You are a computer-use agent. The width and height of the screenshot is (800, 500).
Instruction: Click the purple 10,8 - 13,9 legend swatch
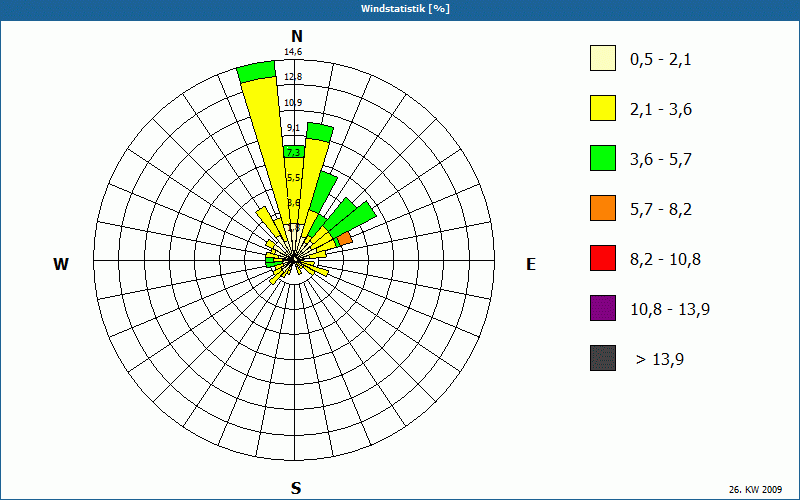[x=603, y=308]
